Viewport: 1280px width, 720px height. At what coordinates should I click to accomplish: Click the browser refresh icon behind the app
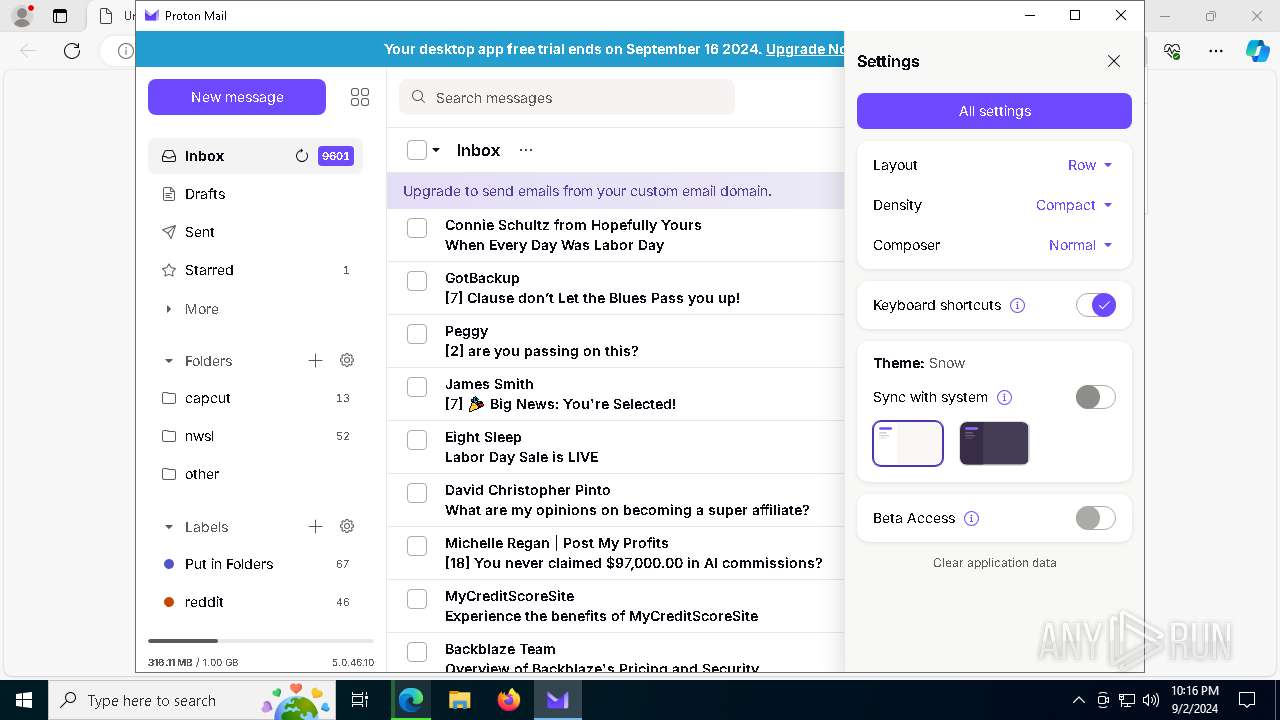coord(72,51)
